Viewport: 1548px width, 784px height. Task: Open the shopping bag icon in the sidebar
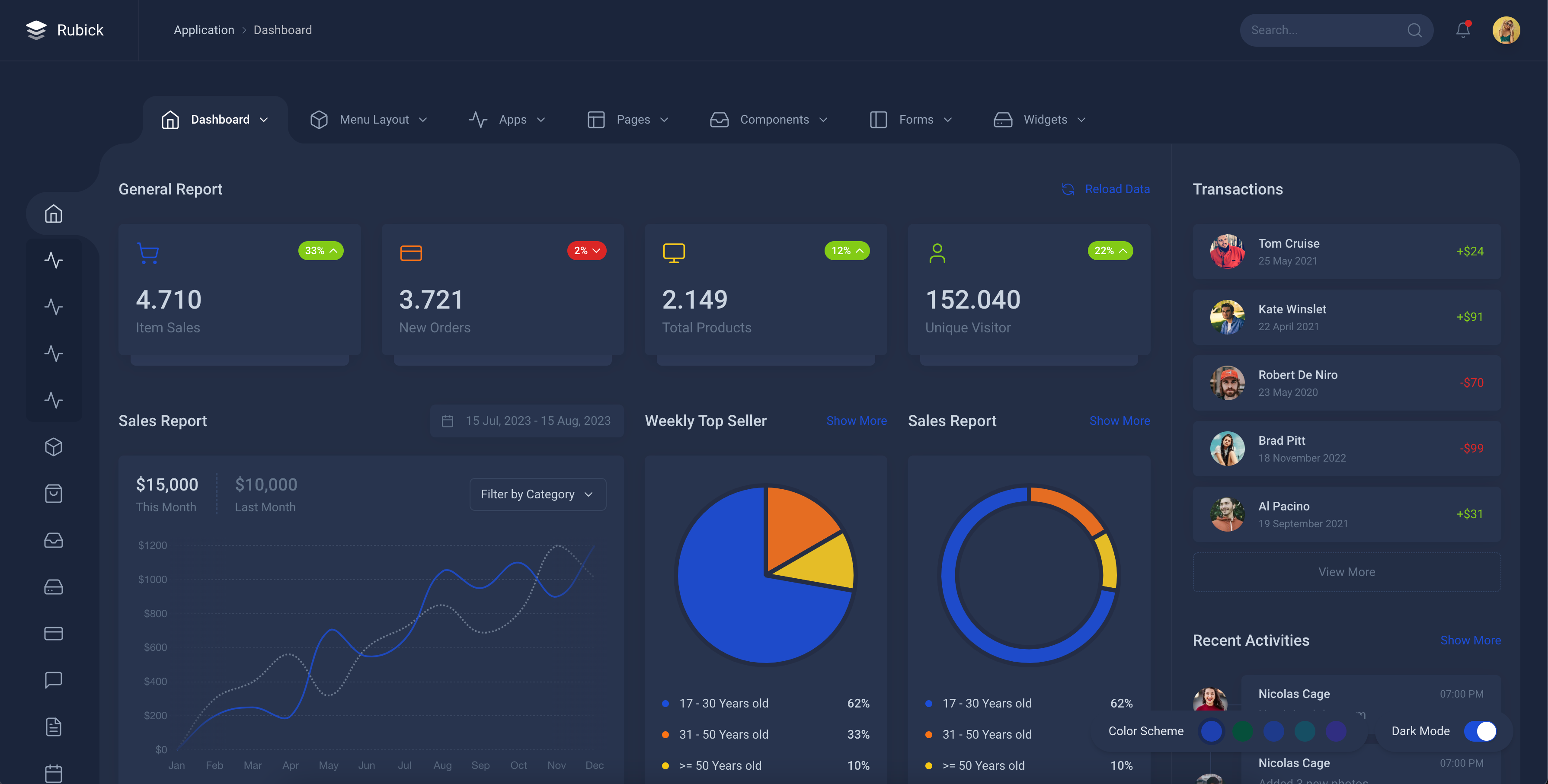(54, 493)
